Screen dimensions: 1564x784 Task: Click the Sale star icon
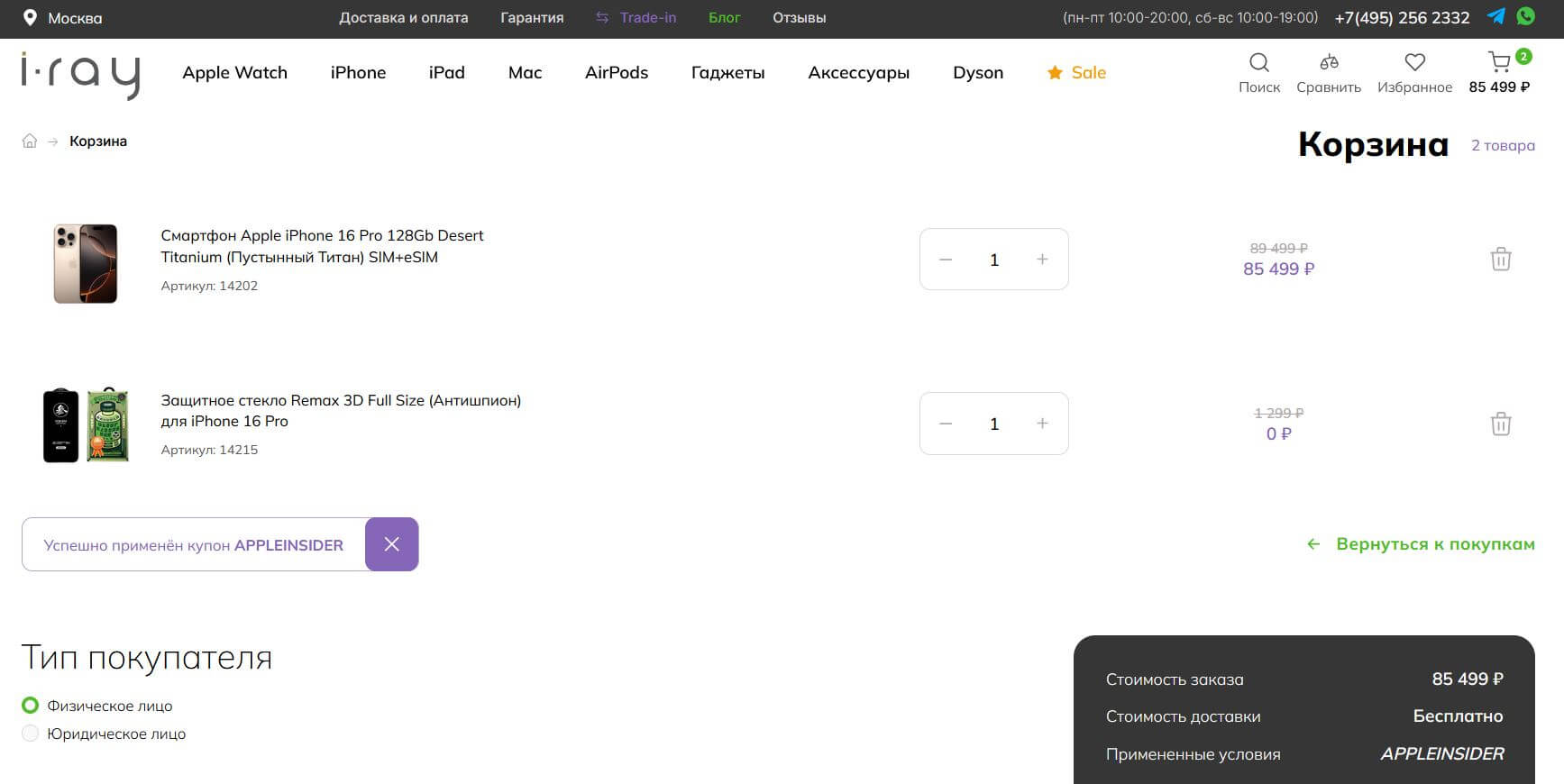[x=1055, y=73]
